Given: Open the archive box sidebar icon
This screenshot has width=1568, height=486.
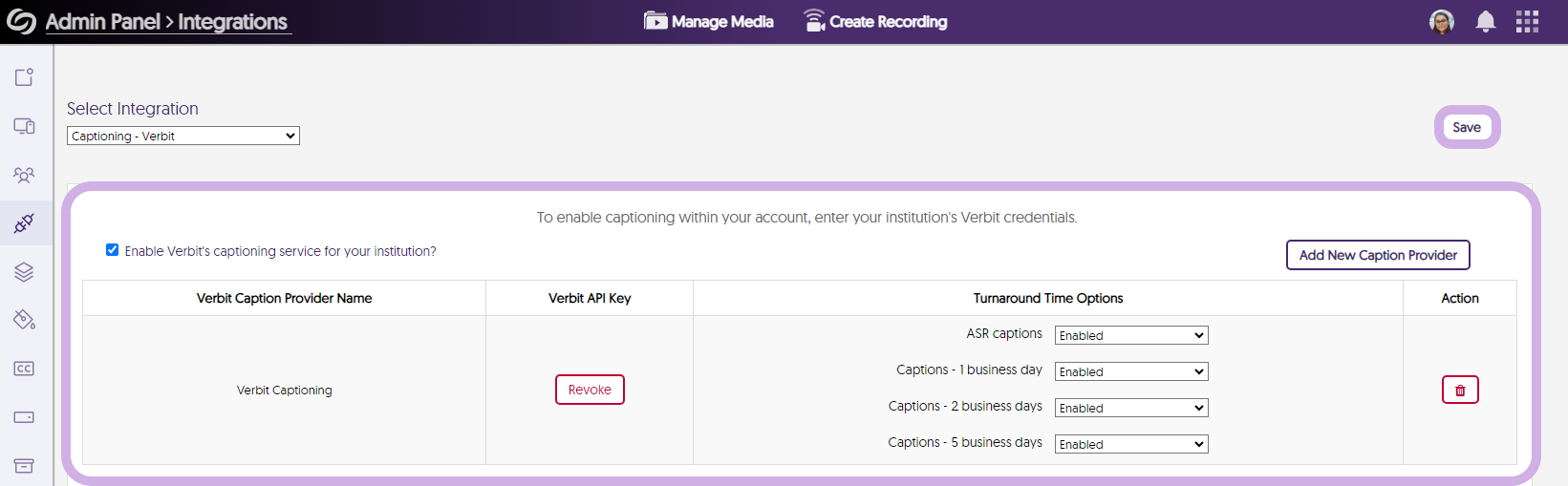Looking at the screenshot, I should 24,466.
